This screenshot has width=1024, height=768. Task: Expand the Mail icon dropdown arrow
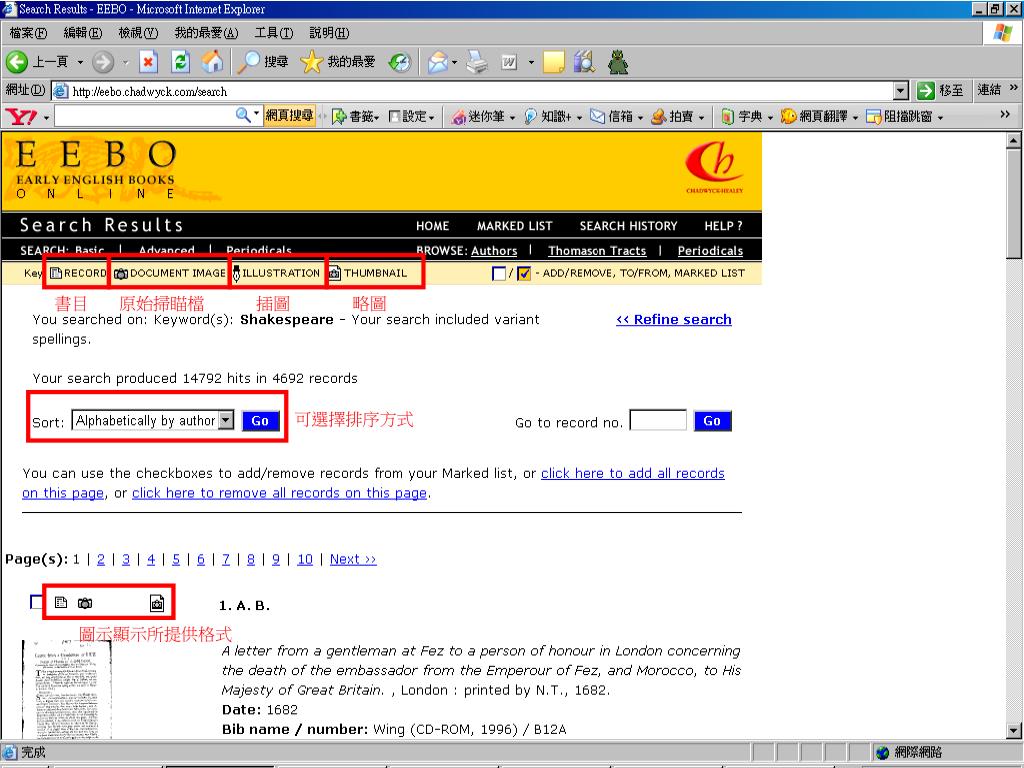point(455,63)
